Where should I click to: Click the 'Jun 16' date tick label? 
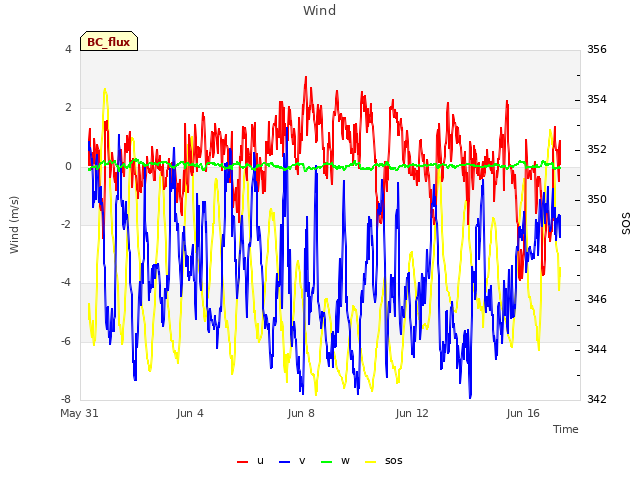(523, 413)
